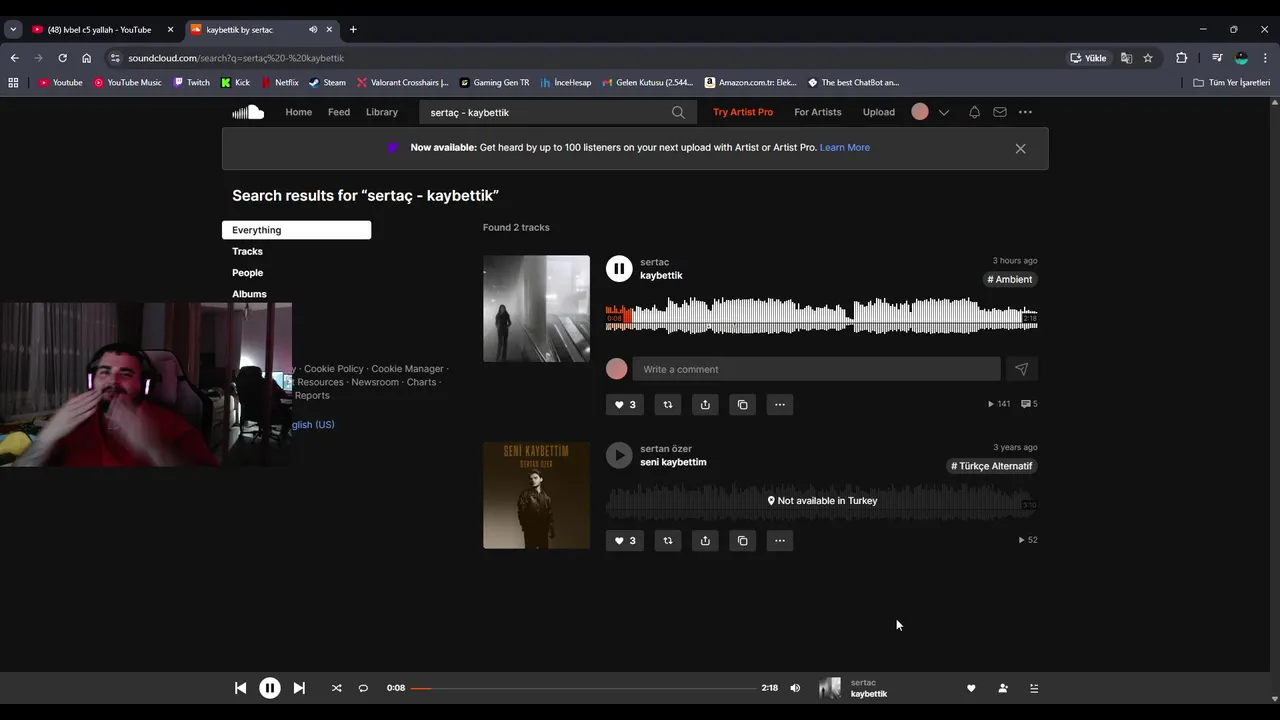
Task: Click the search magnifier icon
Action: pos(678,112)
